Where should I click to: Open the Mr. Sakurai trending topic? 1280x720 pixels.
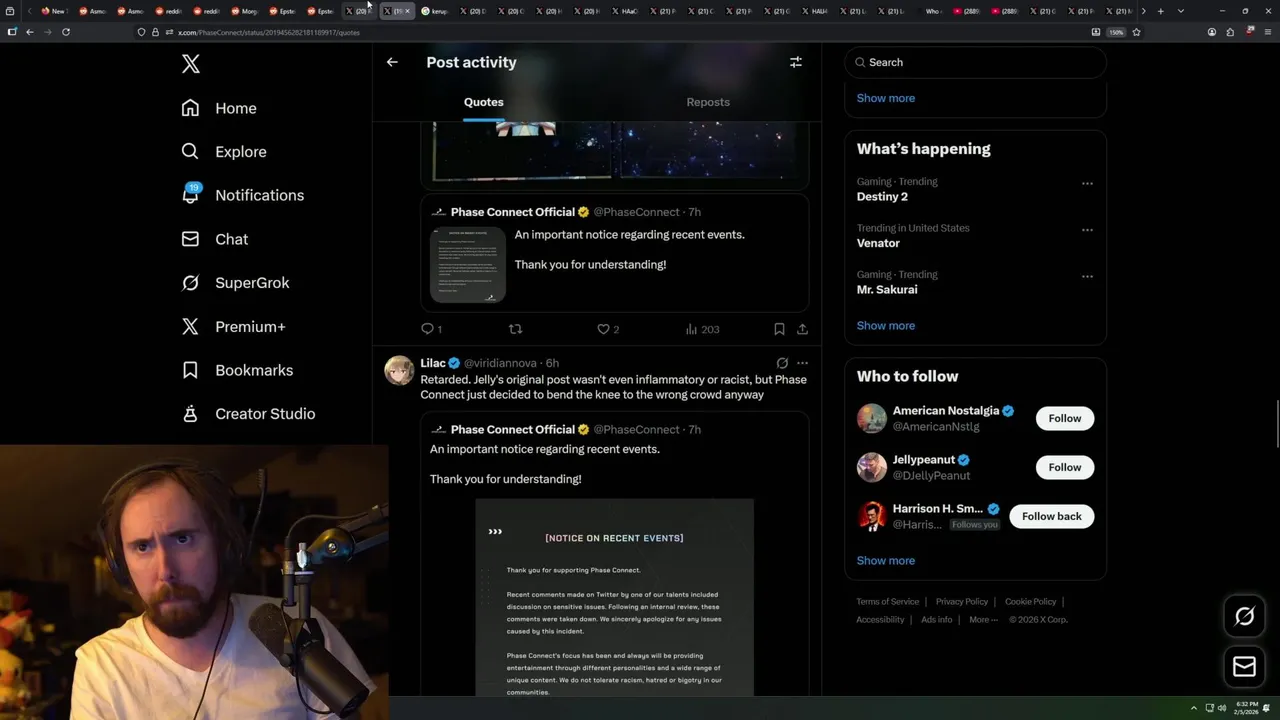point(887,289)
